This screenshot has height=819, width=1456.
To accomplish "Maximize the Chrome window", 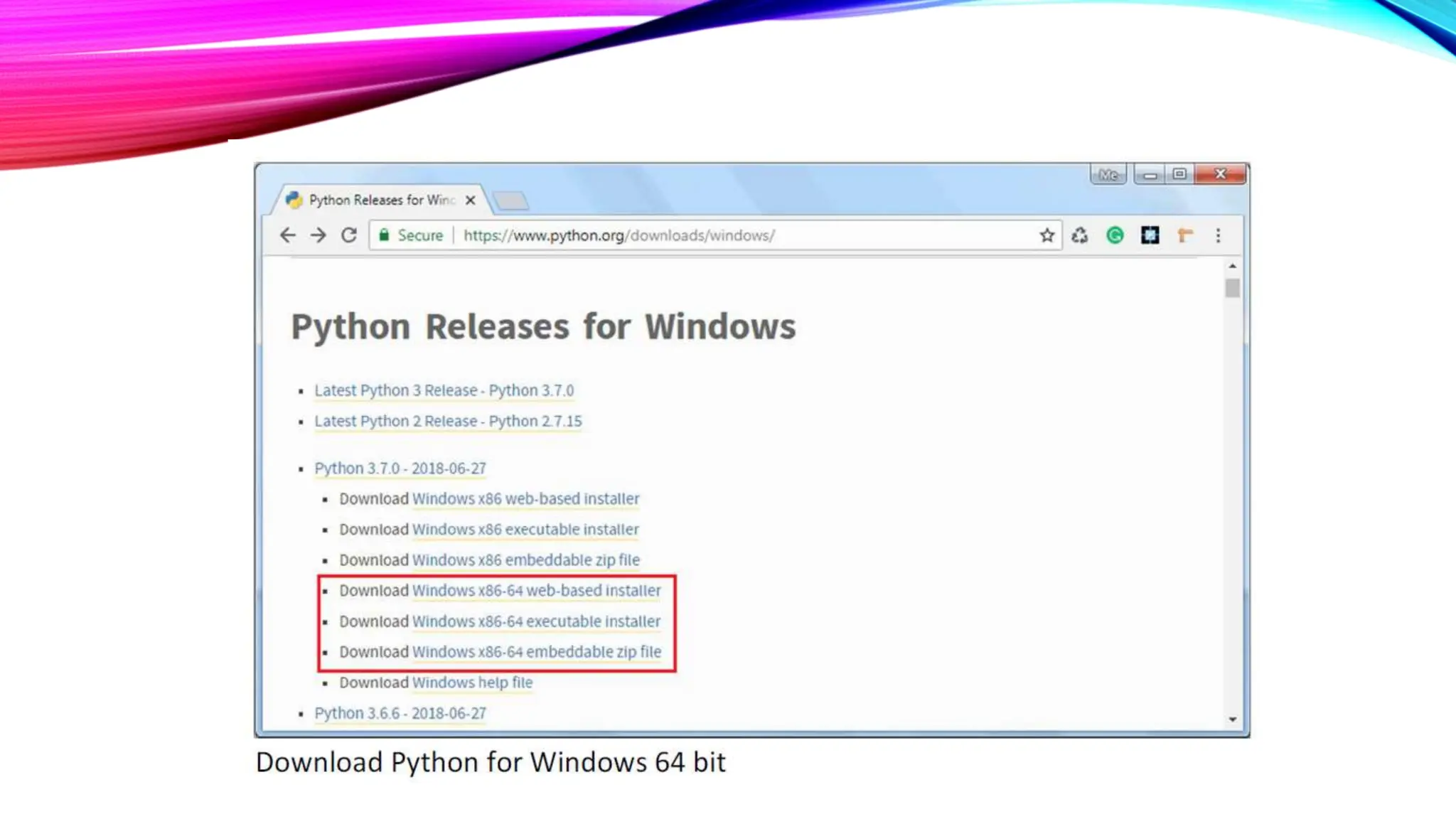I will tap(1179, 174).
